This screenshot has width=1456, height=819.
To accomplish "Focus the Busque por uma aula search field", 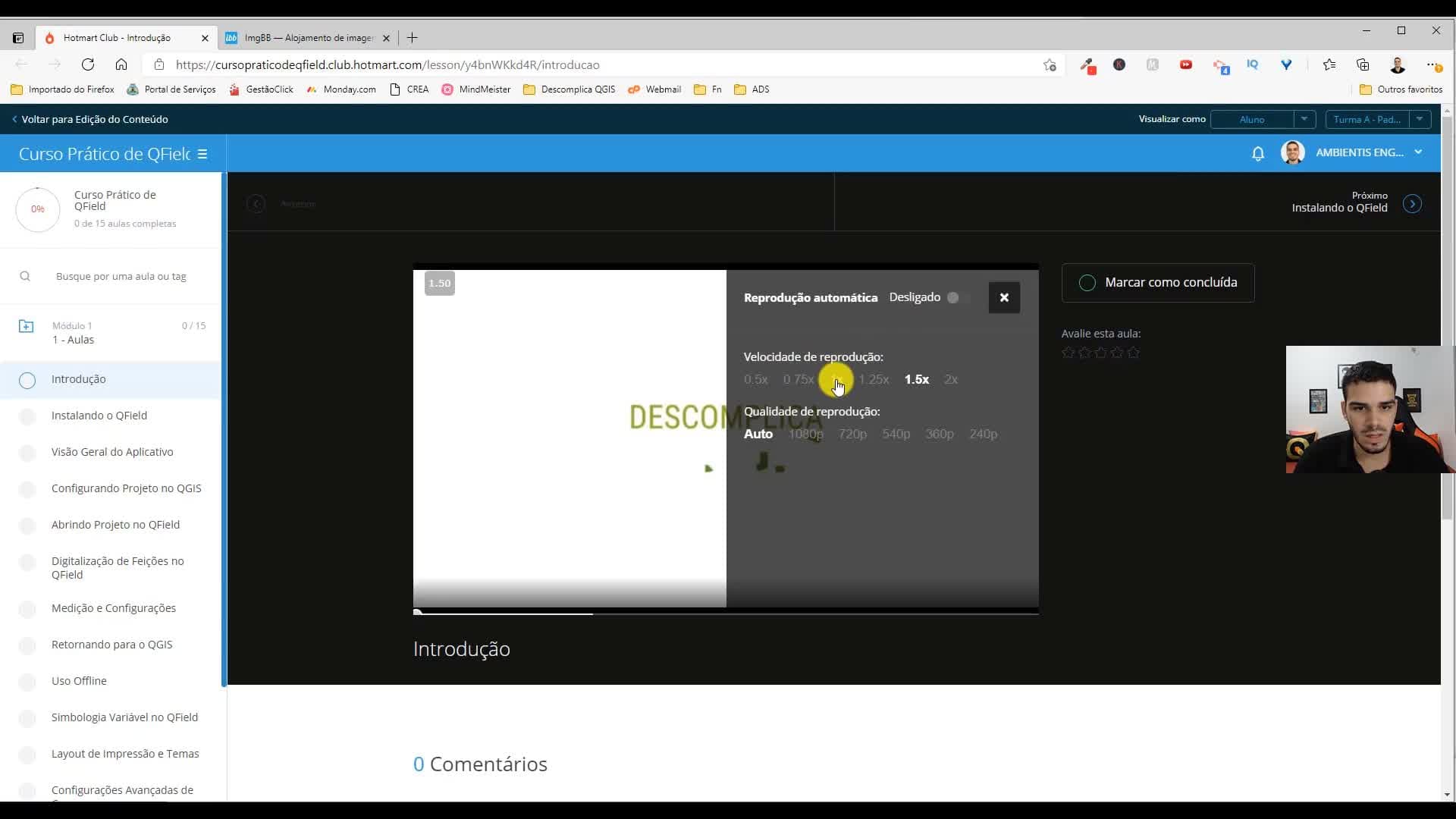I will (x=121, y=276).
